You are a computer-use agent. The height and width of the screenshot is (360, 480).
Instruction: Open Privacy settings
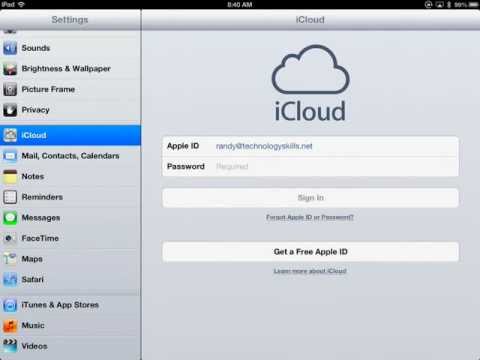pyautogui.click(x=70, y=110)
